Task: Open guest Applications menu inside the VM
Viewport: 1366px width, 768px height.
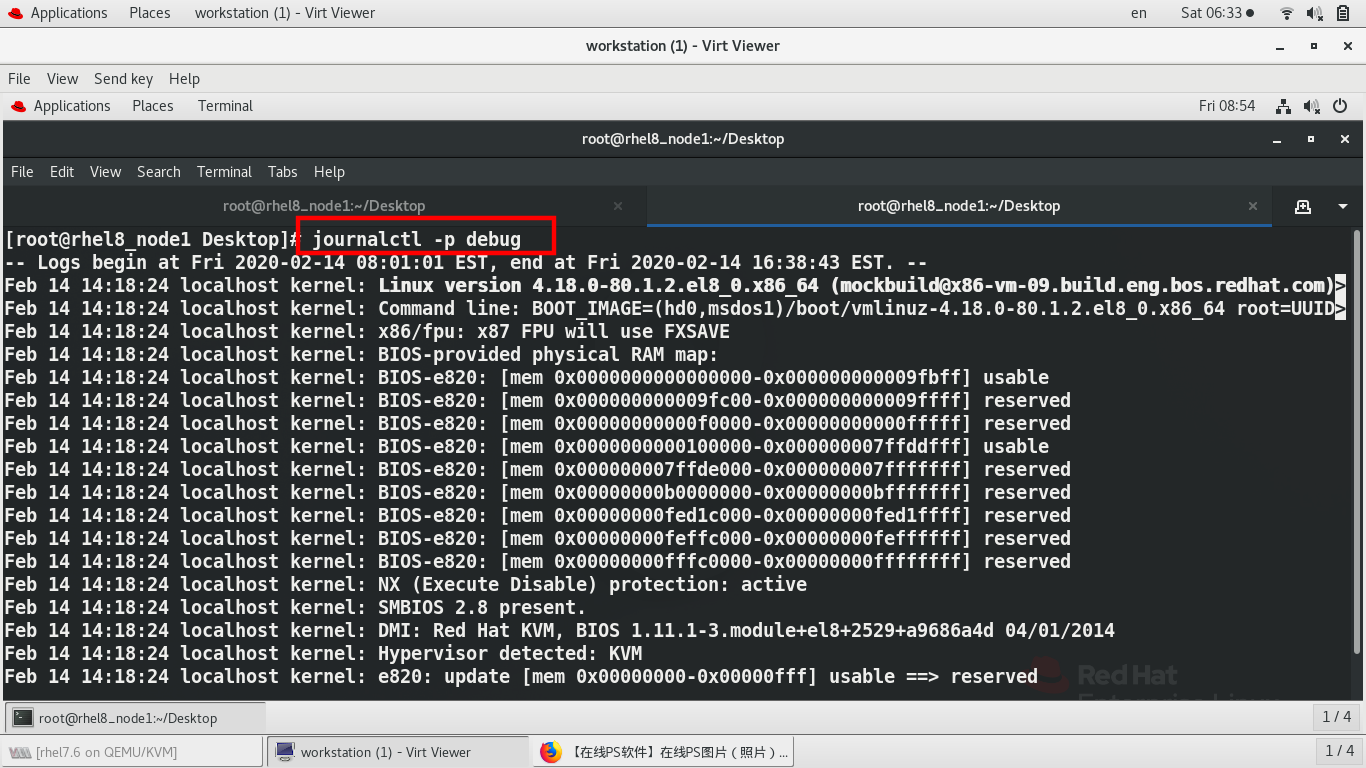Action: pos(61,106)
